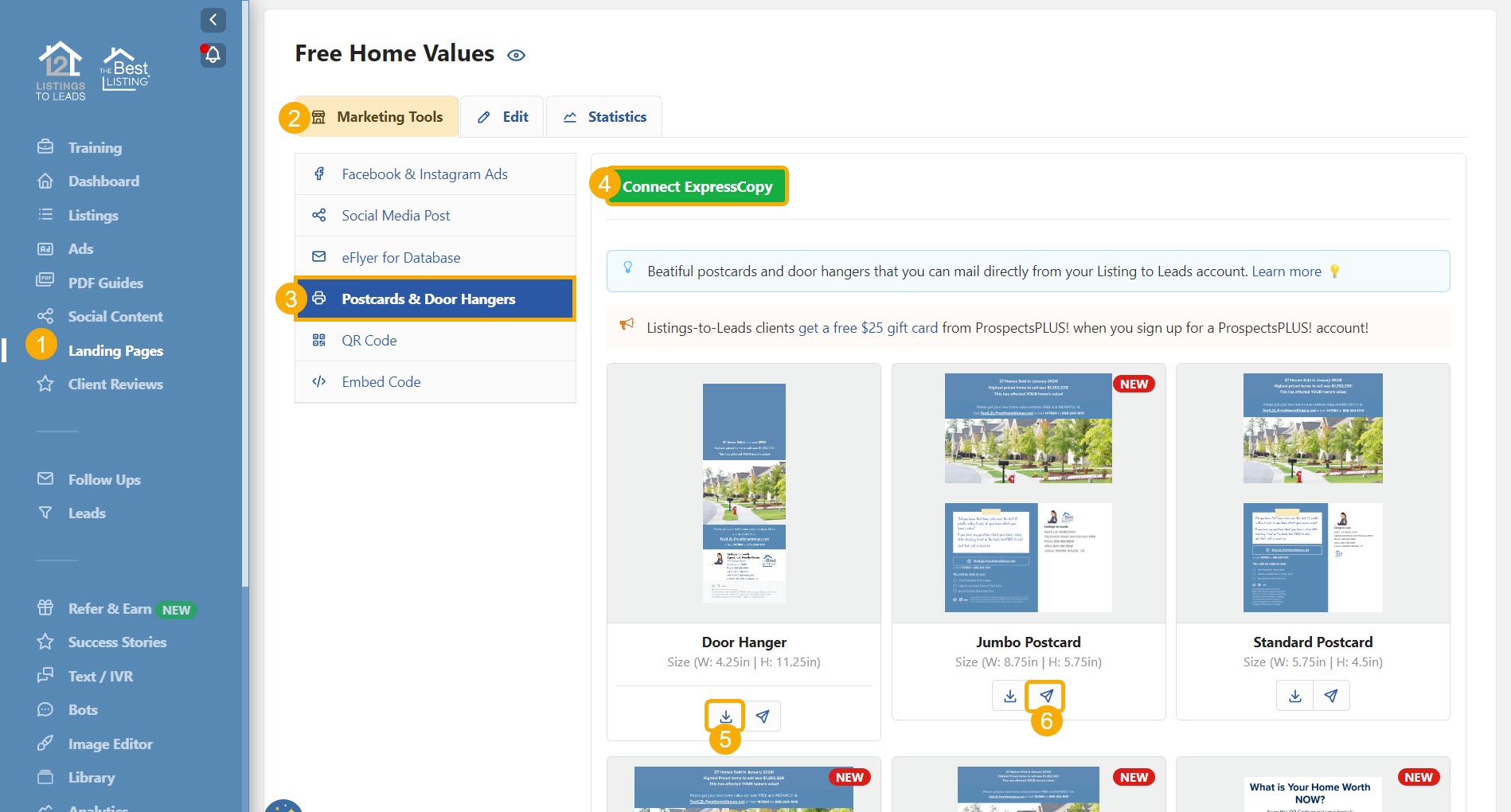Click the notification bell icon

pos(213,55)
